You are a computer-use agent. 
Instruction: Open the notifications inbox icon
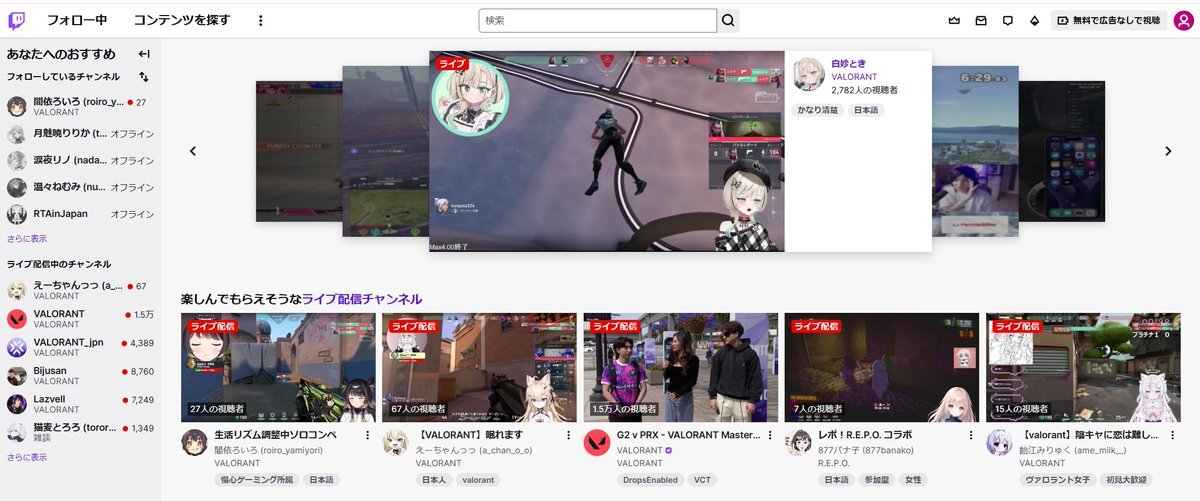click(981, 20)
